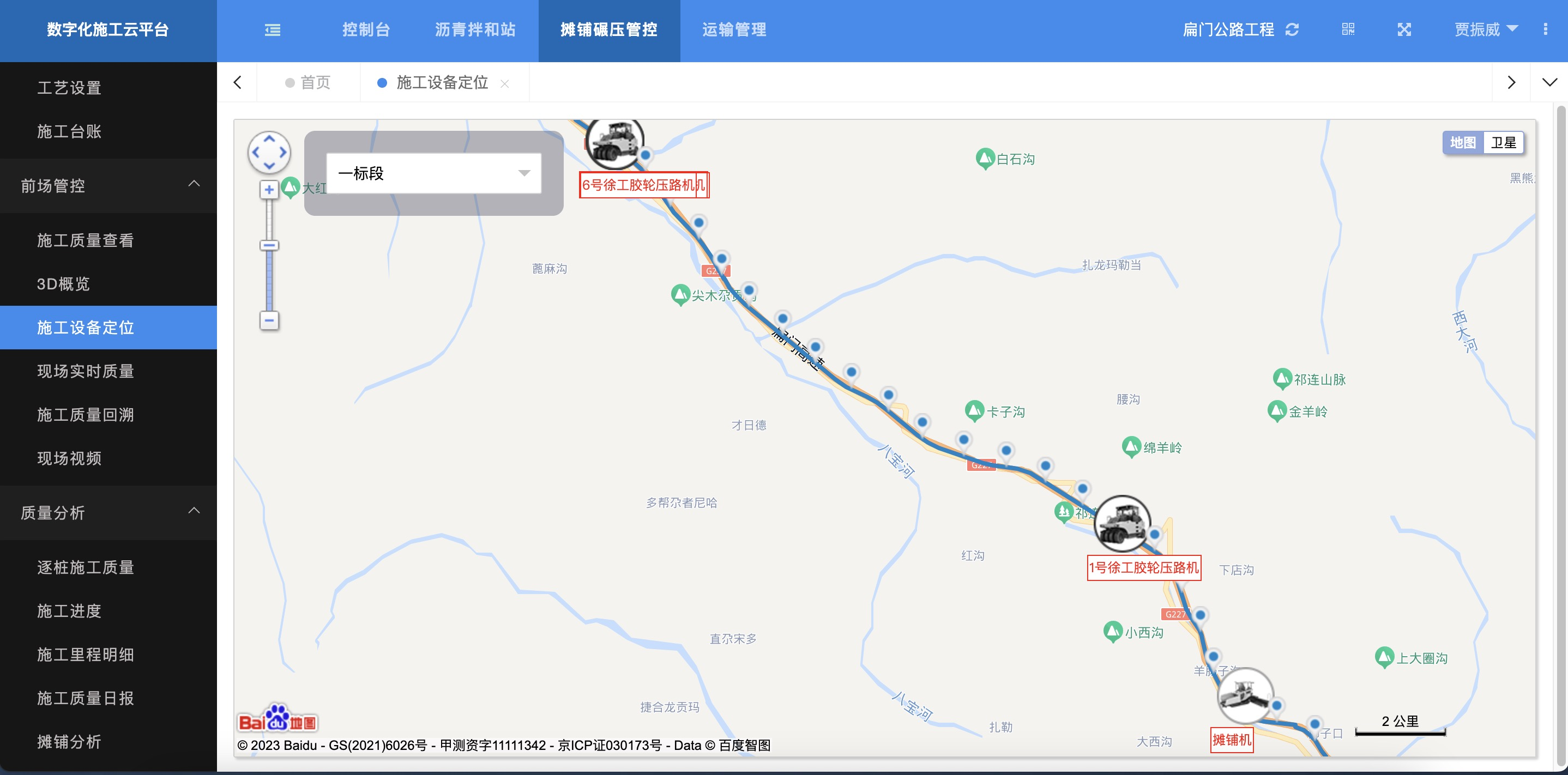Click the 数字化施工云平台 title
The width and height of the screenshot is (1568, 775).
pyautogui.click(x=108, y=30)
